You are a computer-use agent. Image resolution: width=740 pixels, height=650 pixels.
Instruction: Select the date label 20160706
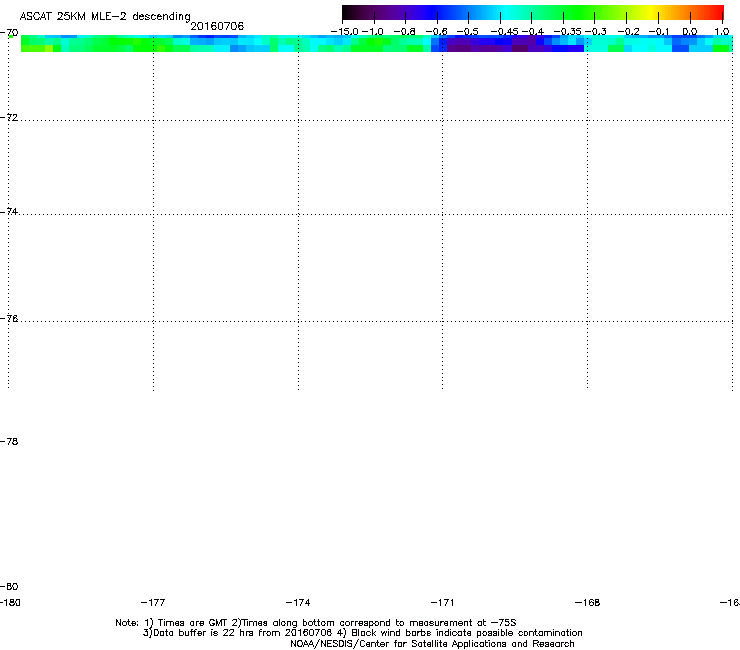coord(217,26)
